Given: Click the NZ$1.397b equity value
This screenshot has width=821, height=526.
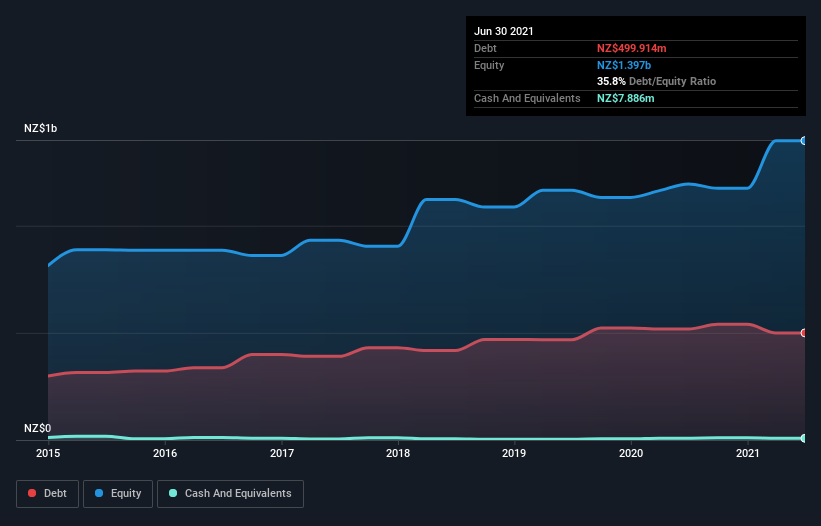Looking at the screenshot, I should point(624,65).
